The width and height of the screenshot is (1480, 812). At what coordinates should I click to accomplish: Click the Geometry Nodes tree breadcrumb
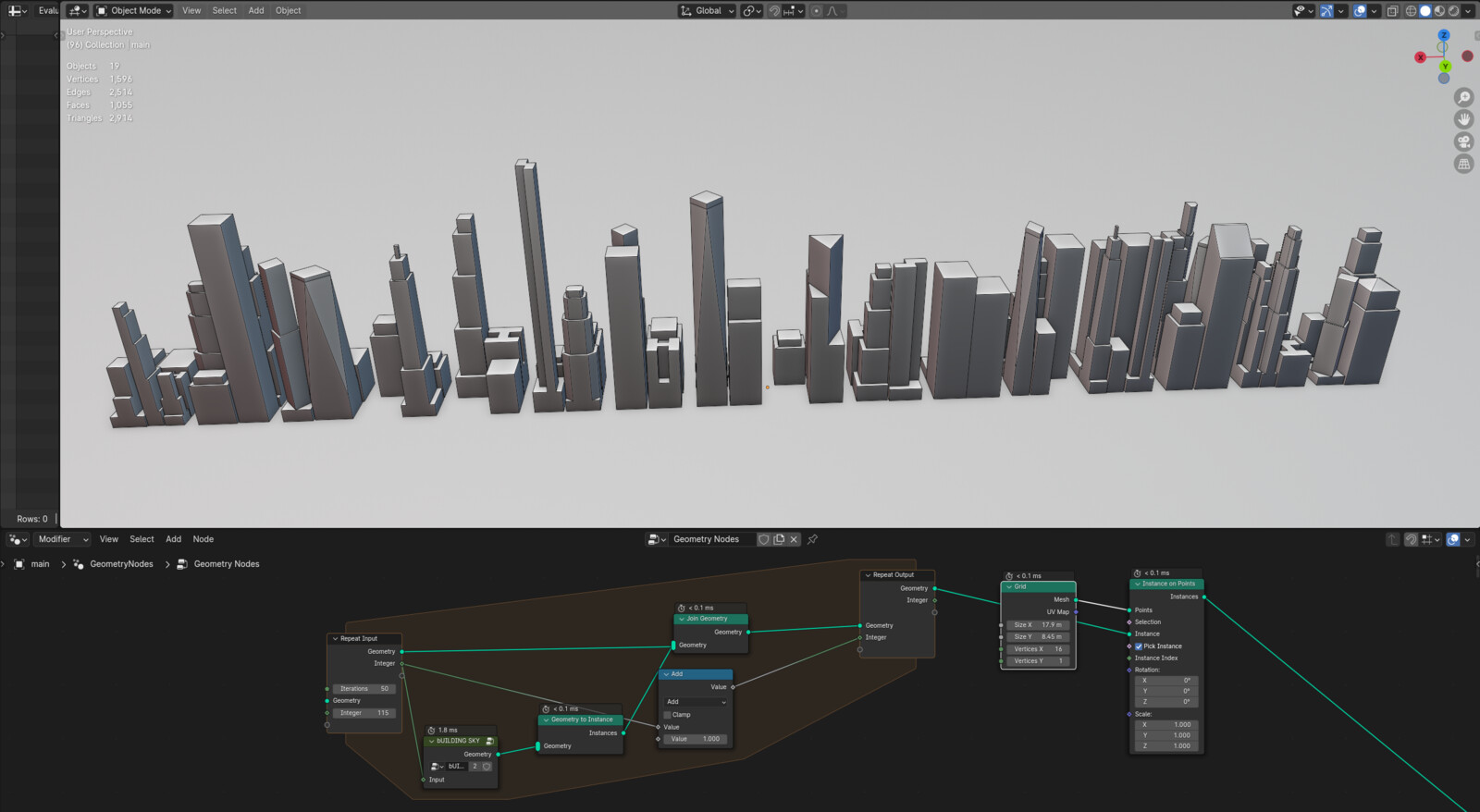pos(218,564)
